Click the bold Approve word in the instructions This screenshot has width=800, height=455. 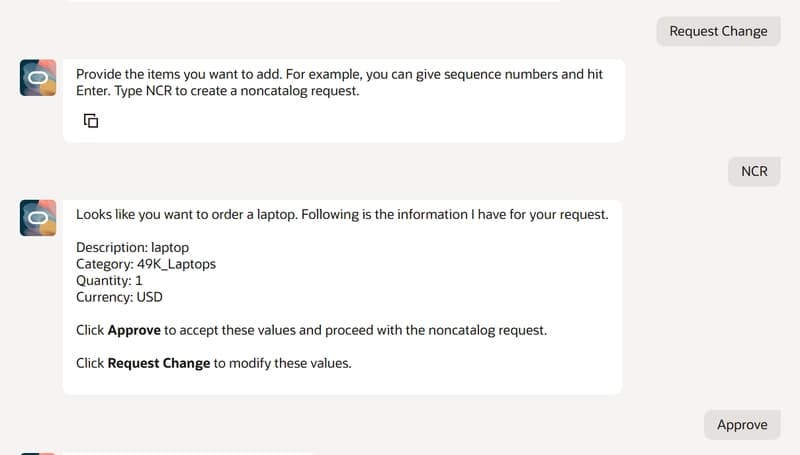pyautogui.click(x=134, y=330)
